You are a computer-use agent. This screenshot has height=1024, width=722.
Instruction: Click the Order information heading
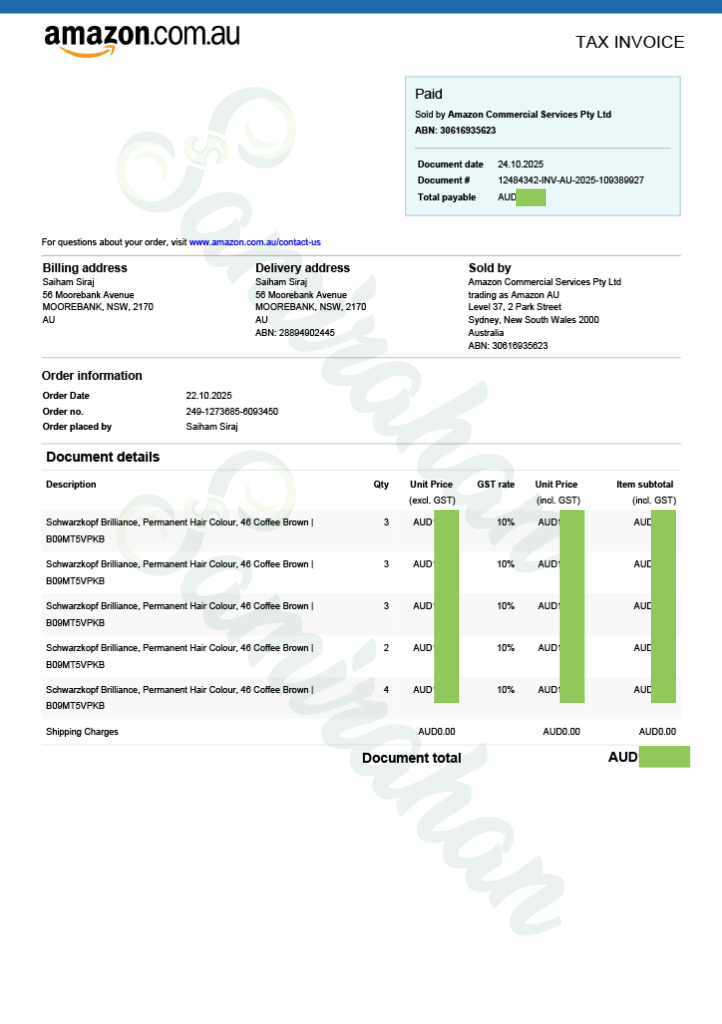tap(92, 376)
